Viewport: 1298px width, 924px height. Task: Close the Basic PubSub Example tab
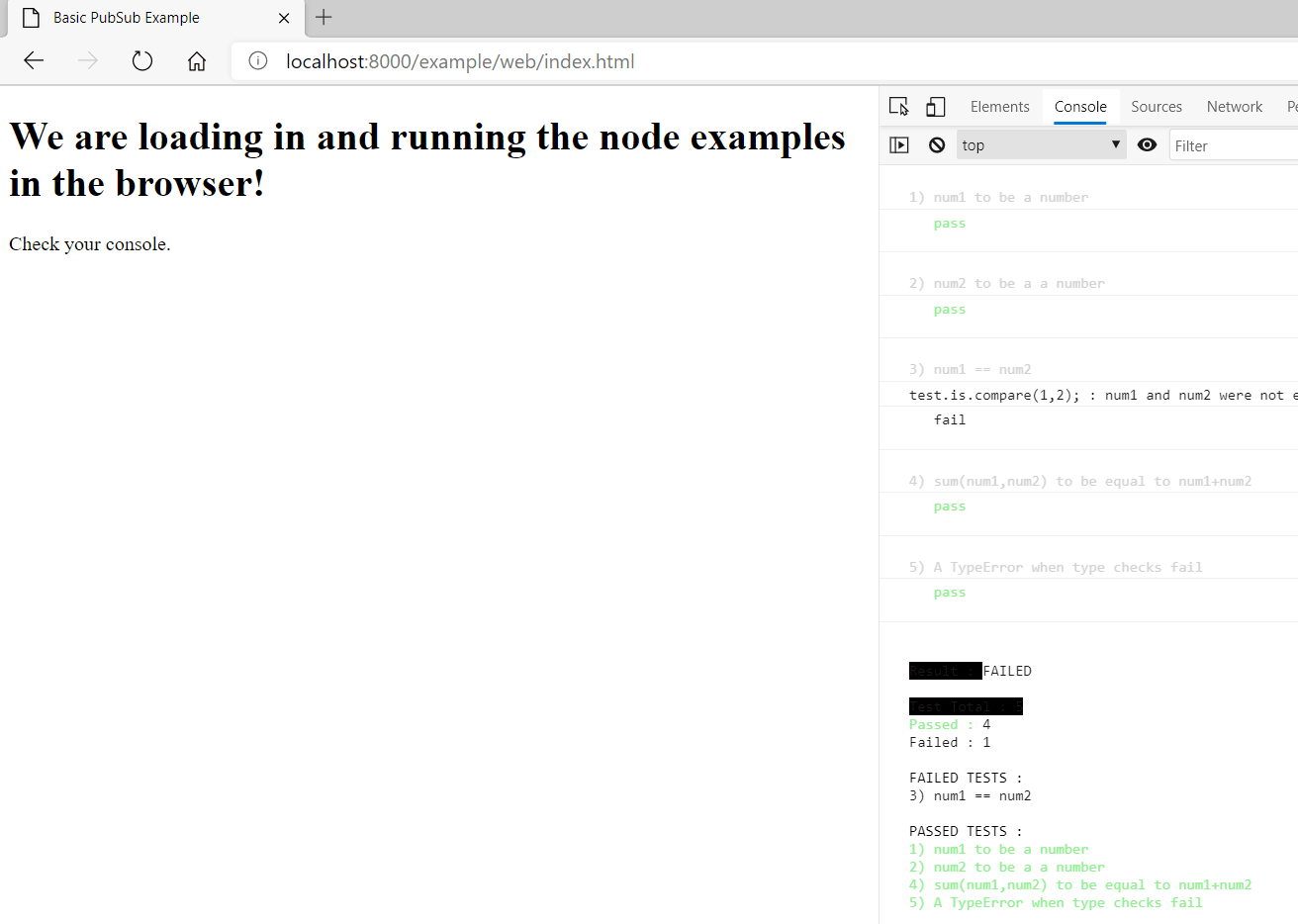coord(284,18)
